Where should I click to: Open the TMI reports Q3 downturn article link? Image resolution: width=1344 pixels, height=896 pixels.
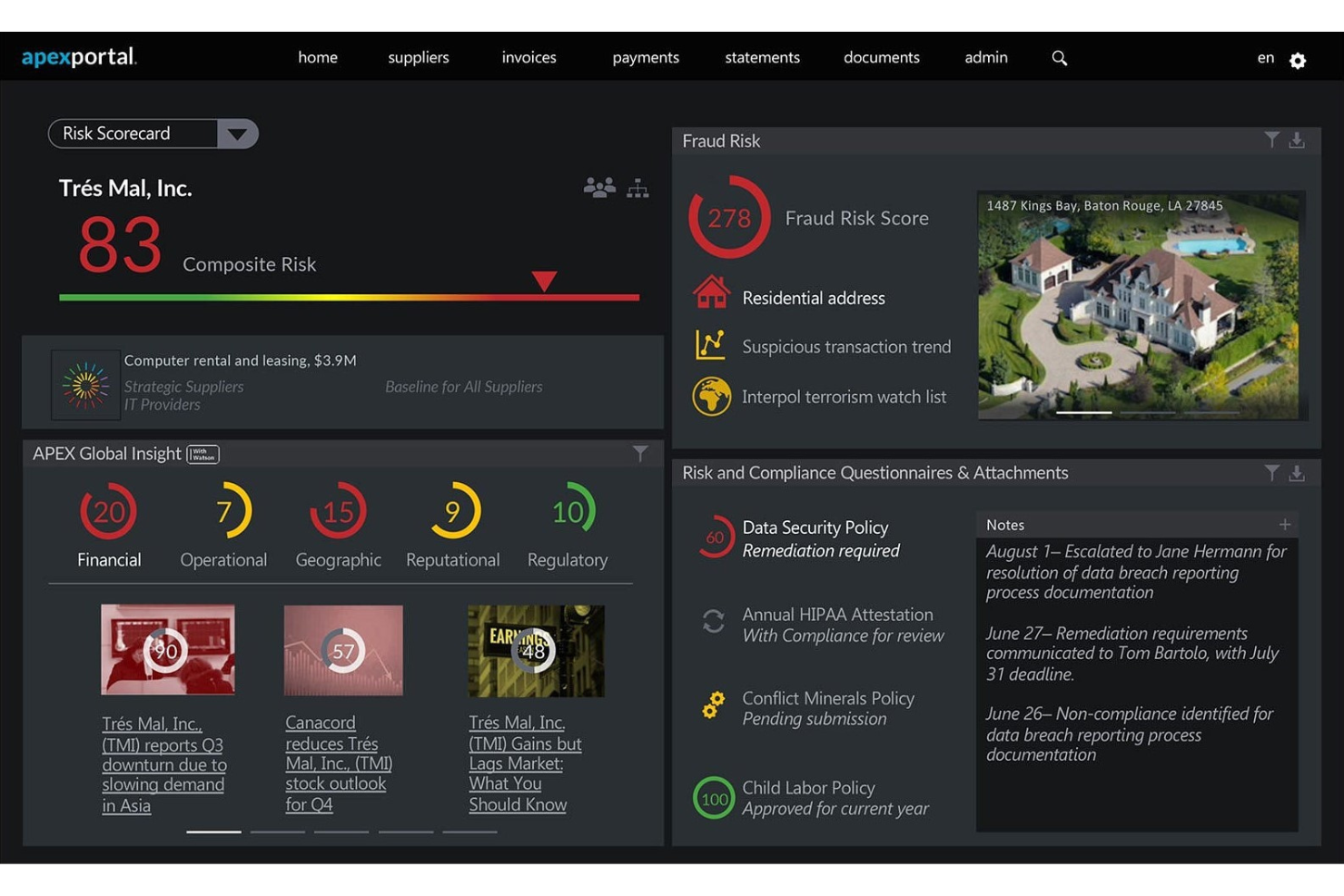point(164,764)
